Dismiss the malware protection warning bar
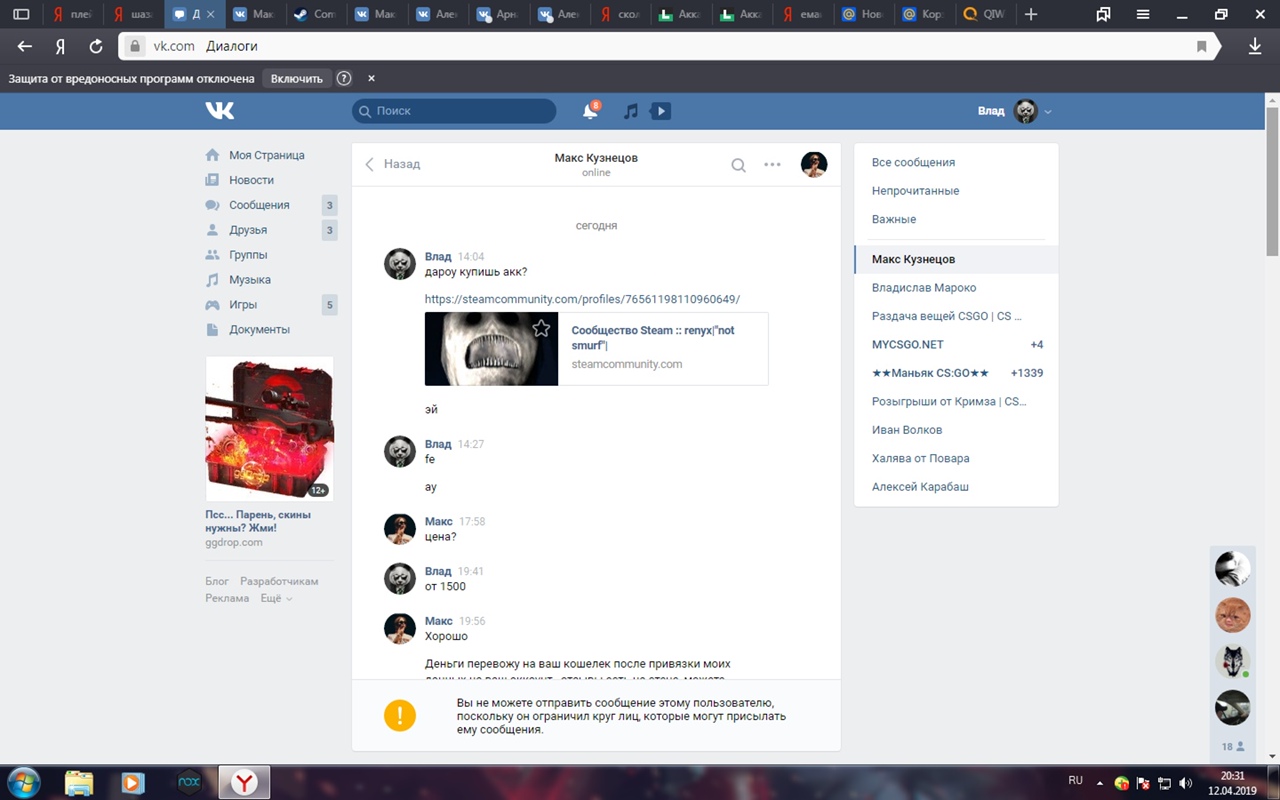This screenshot has width=1280, height=800. 371,78
